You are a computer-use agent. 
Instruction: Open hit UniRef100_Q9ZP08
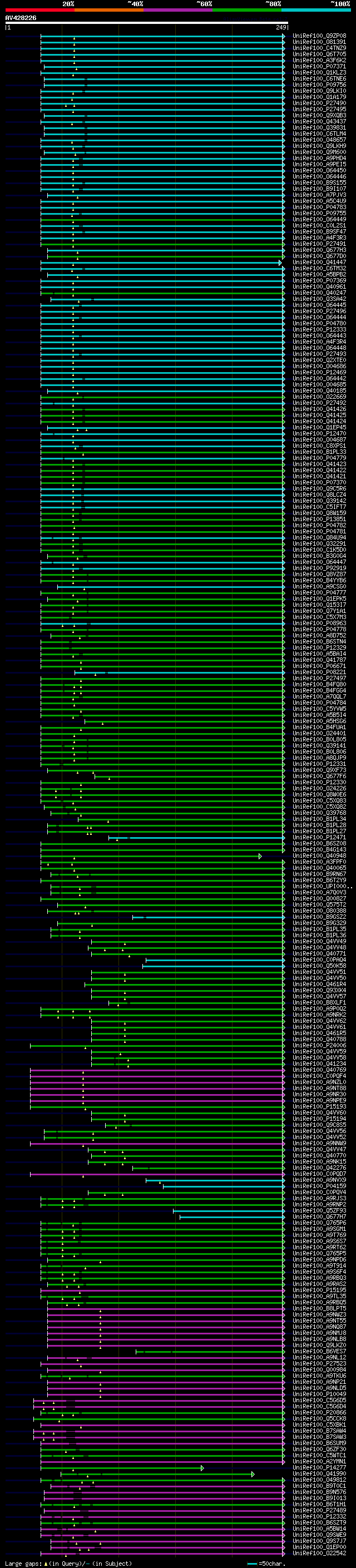point(319,36)
